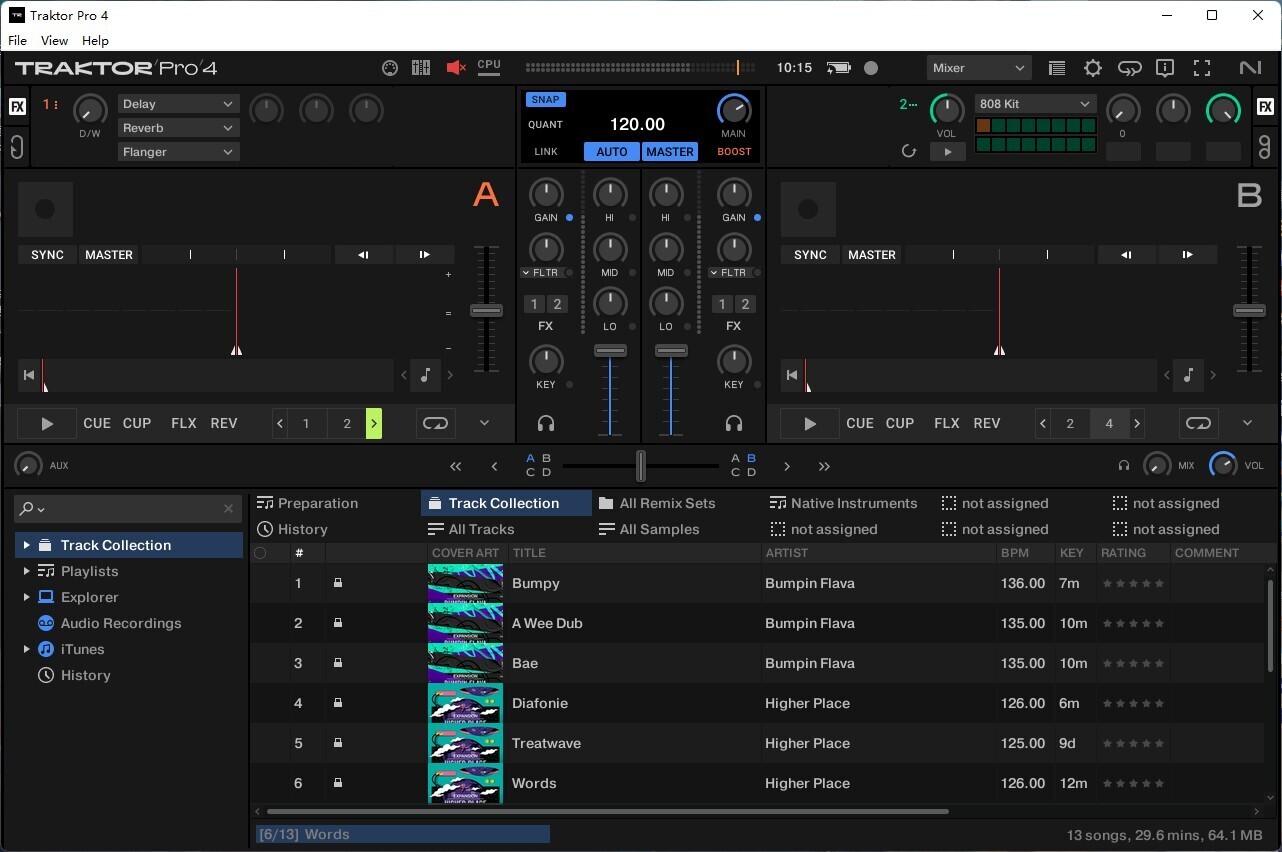The image size is (1282, 852).
Task: Enable Deck A SYNC
Action: point(47,255)
